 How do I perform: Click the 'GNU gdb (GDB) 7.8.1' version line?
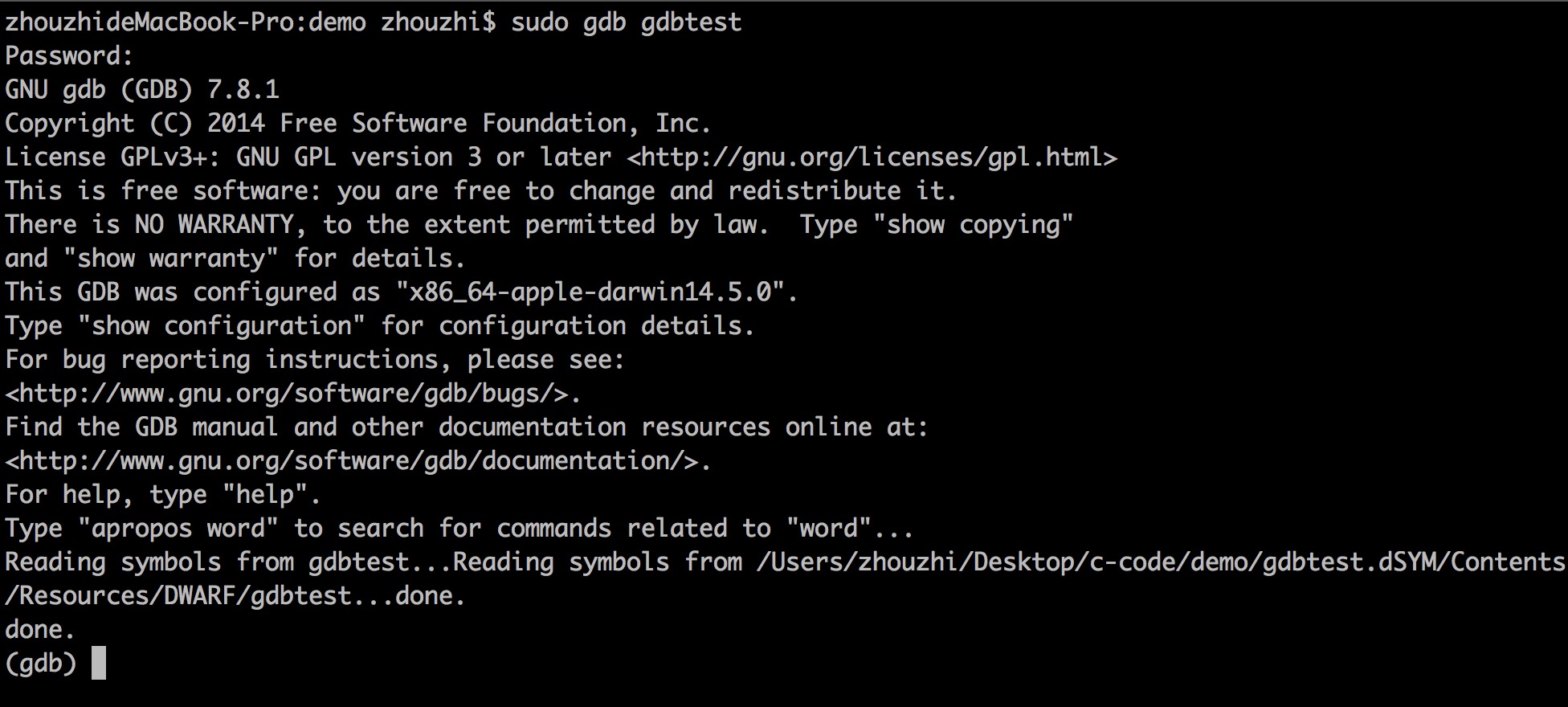point(142,90)
